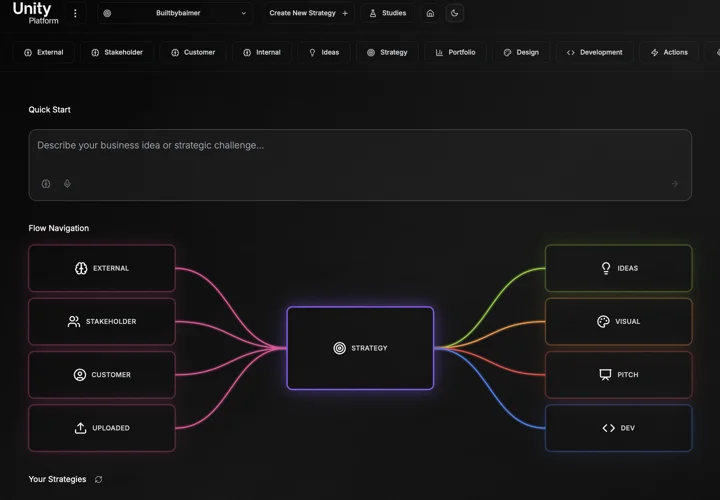
Task: Select the DEV flow node
Action: click(x=619, y=428)
